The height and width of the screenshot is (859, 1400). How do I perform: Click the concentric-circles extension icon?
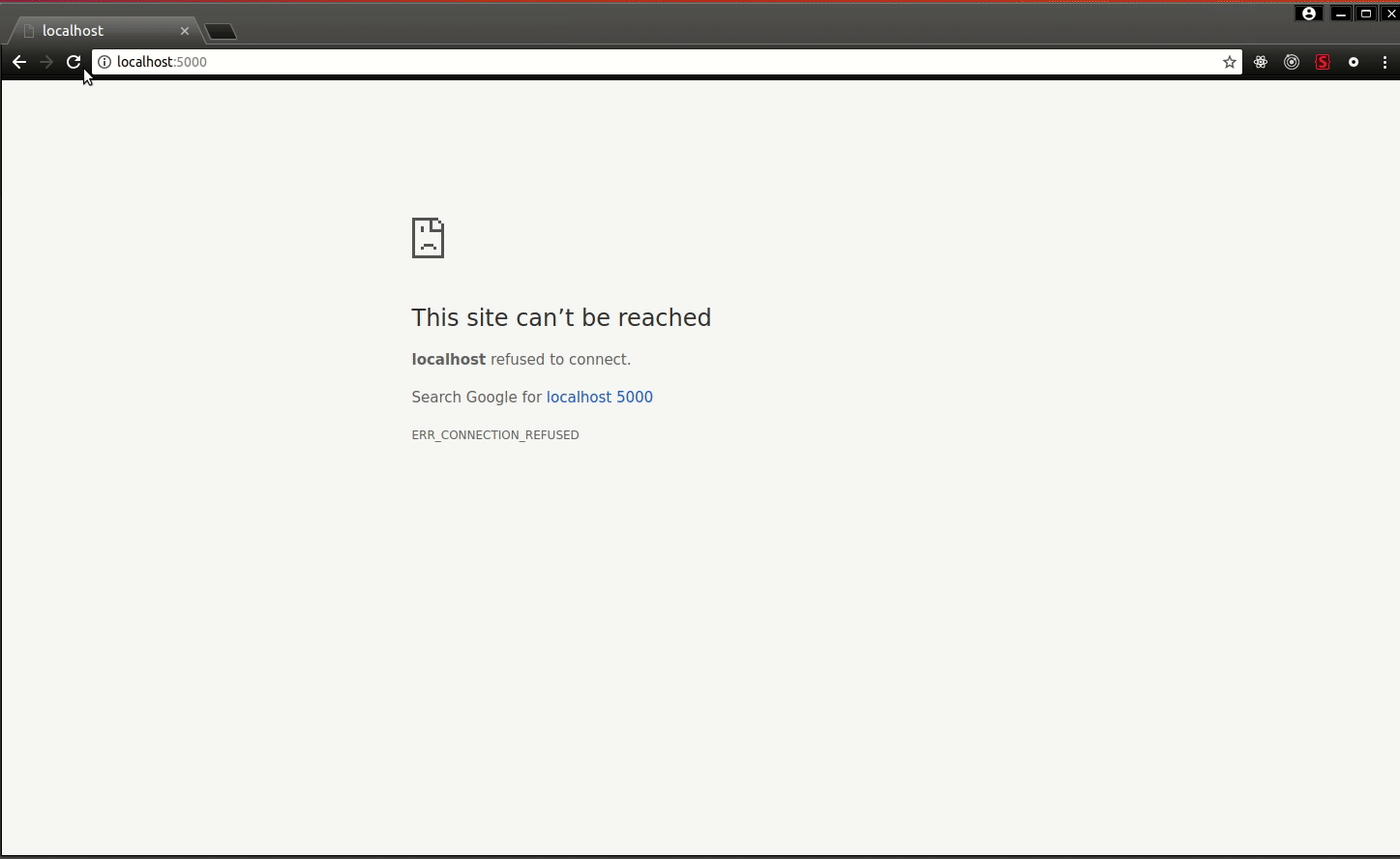(x=1291, y=62)
